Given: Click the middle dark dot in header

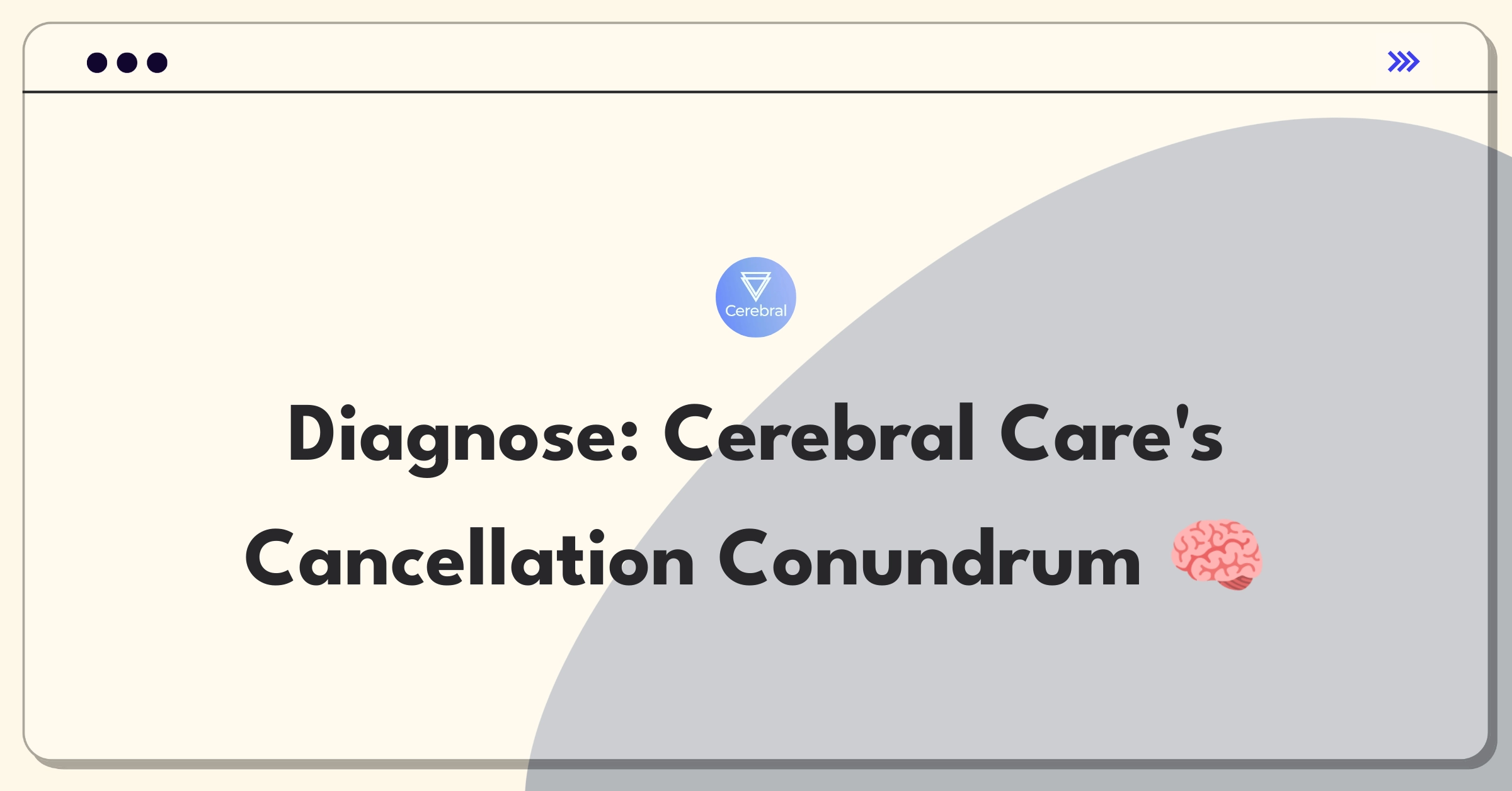Looking at the screenshot, I should 127,63.
